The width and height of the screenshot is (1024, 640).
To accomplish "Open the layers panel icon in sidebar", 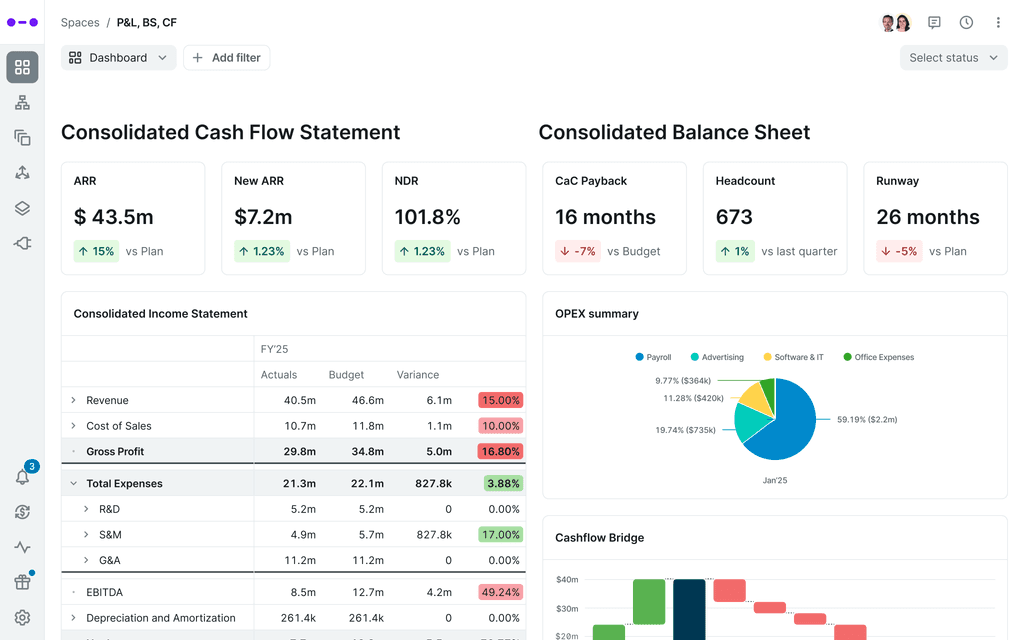I will coord(22,208).
